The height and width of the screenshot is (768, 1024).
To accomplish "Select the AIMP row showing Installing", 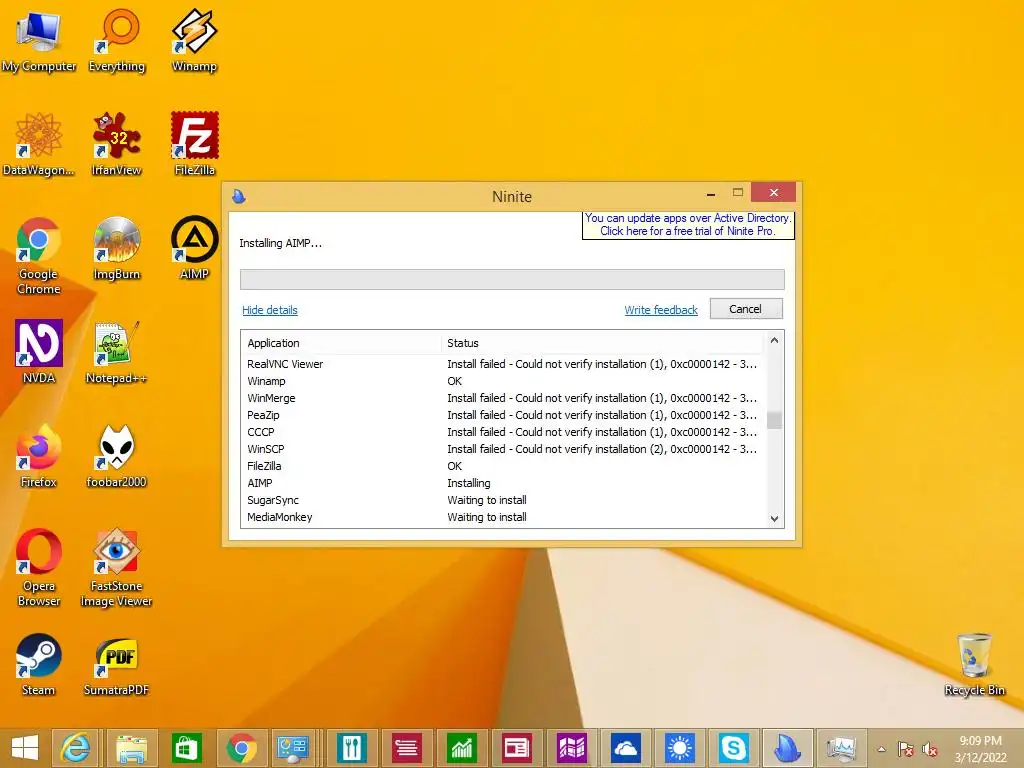I will coord(503,483).
